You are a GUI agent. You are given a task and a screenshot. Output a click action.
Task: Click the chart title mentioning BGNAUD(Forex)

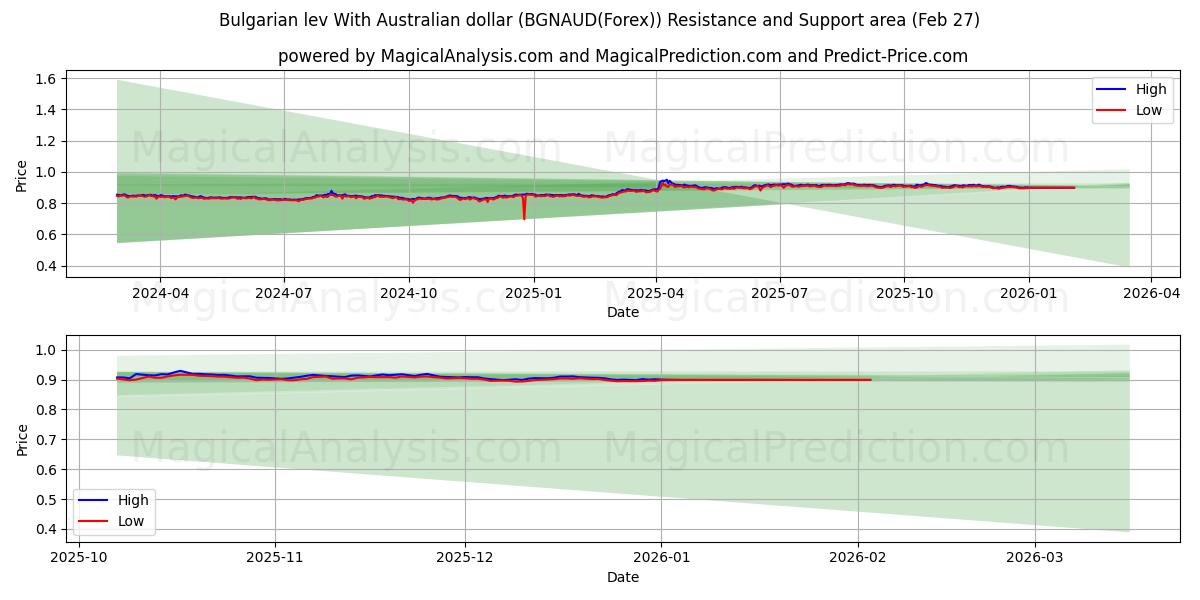[599, 20]
